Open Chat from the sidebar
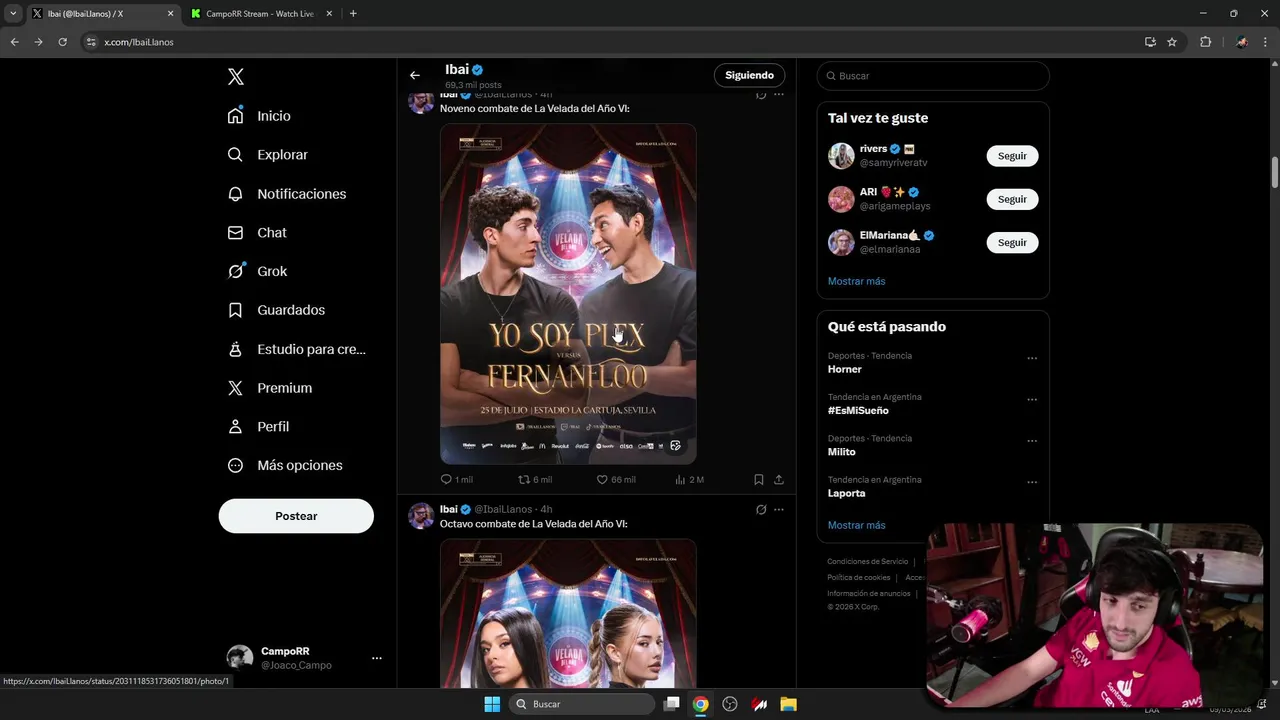 pos(258,233)
